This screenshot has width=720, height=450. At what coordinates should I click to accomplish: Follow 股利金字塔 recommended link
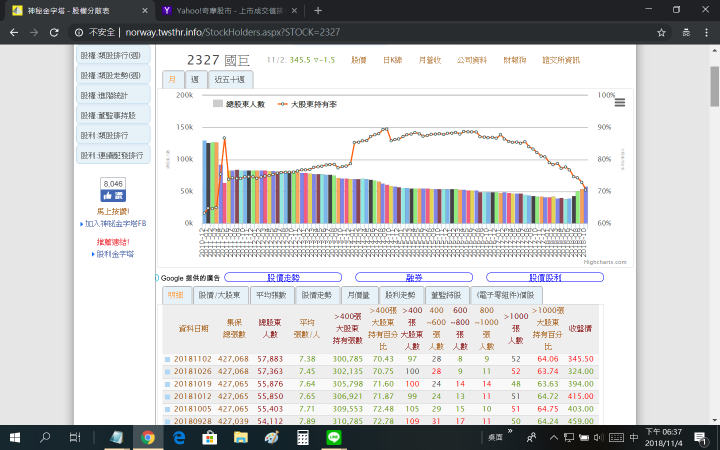(115, 254)
